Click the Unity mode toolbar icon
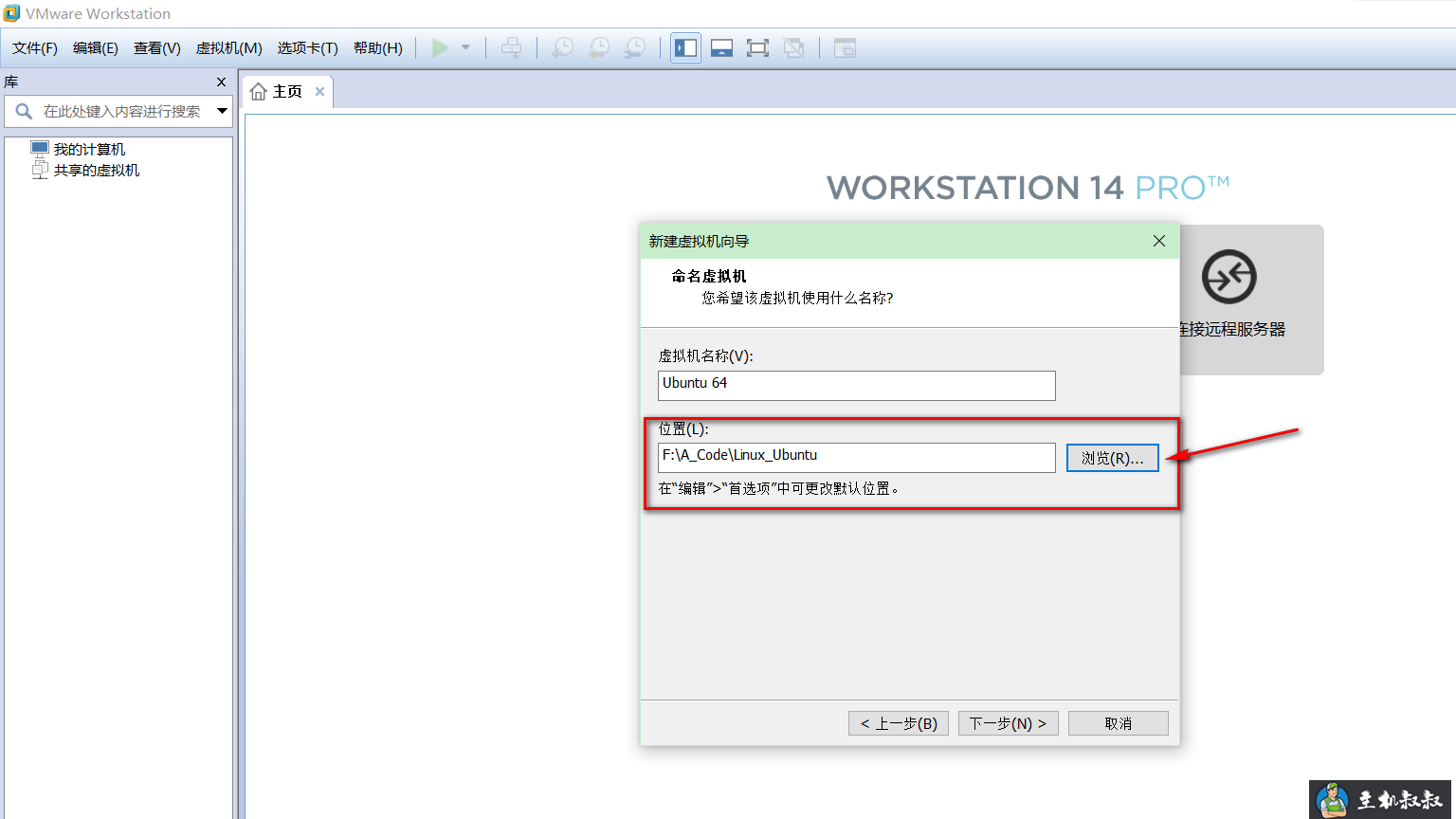1456x819 pixels. pos(793,47)
